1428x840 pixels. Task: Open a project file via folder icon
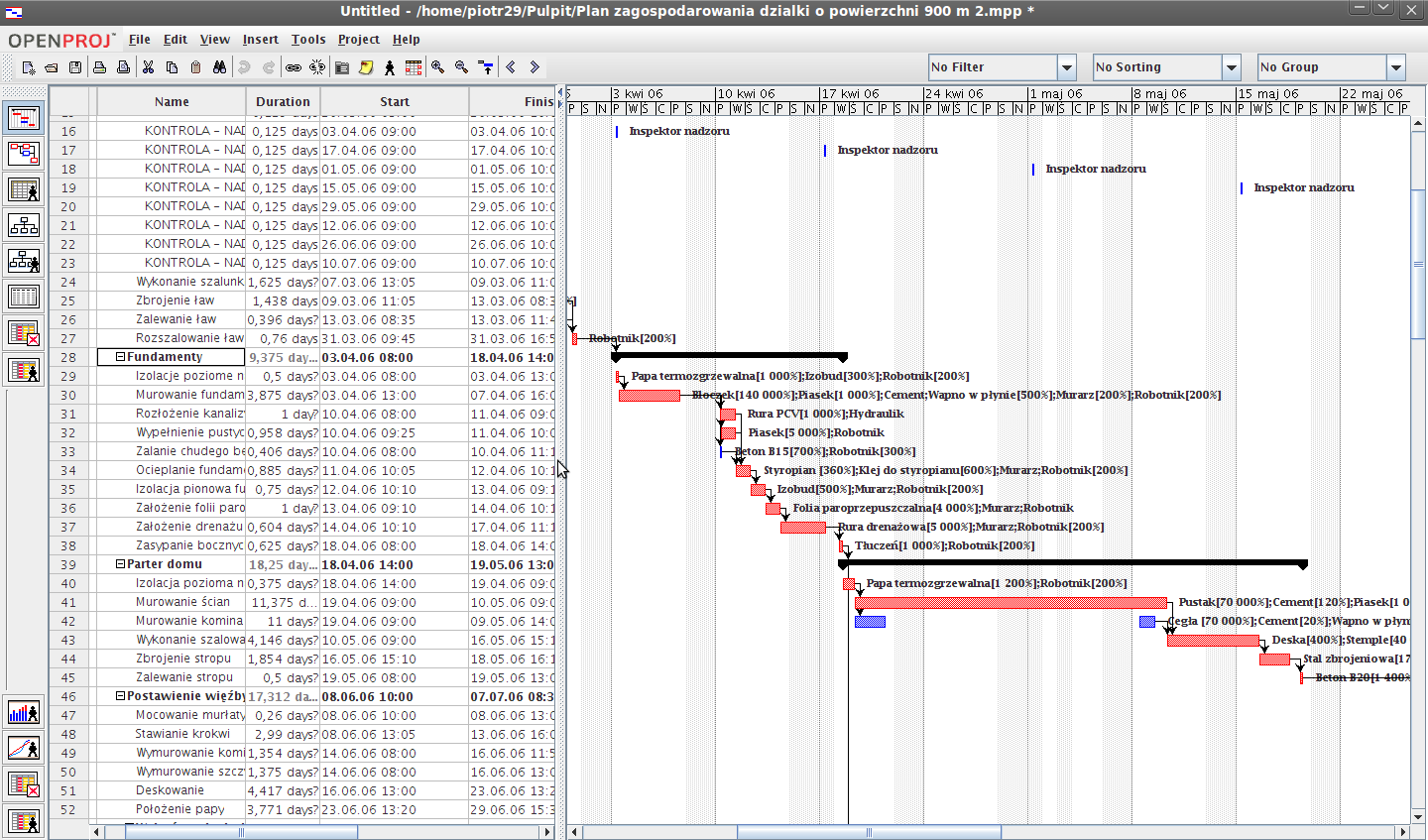[52, 67]
